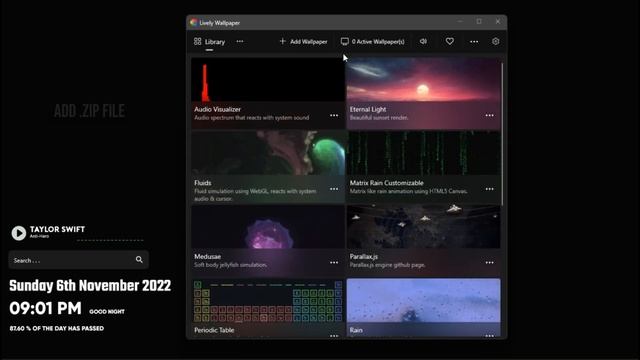
Task: Click the 'Soft body jellyfish simulation.' description
Action: [x=231, y=265]
